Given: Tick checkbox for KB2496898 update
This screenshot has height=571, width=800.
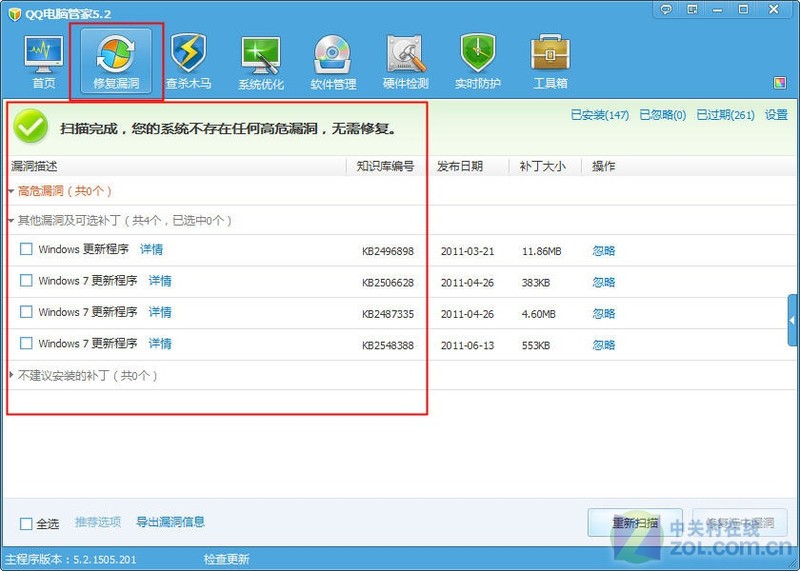Looking at the screenshot, I should [26, 249].
